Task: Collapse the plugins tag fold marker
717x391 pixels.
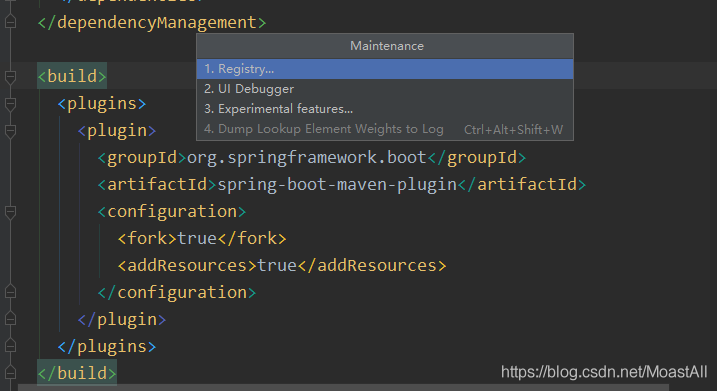Action: [x=10, y=104]
